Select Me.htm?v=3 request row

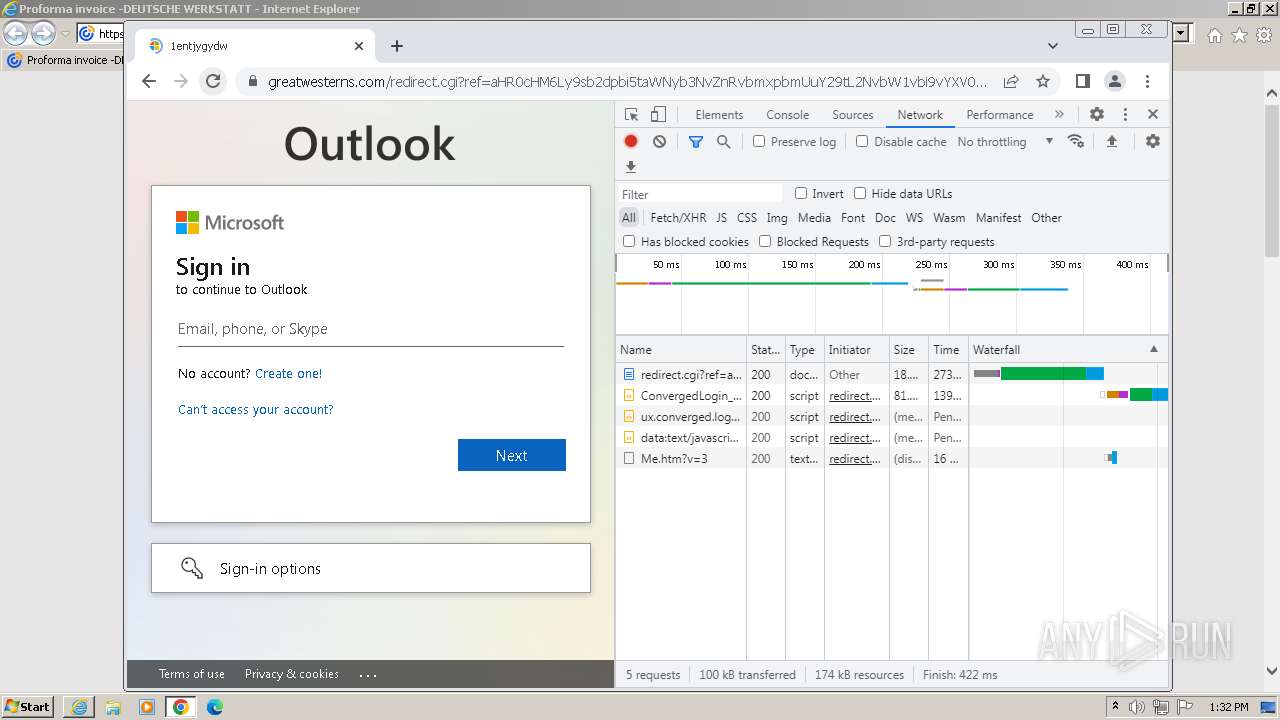pyautogui.click(x=892, y=458)
